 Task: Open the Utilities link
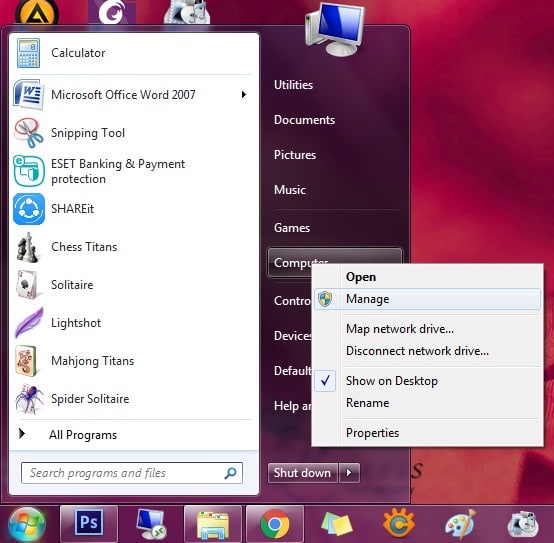coord(293,85)
